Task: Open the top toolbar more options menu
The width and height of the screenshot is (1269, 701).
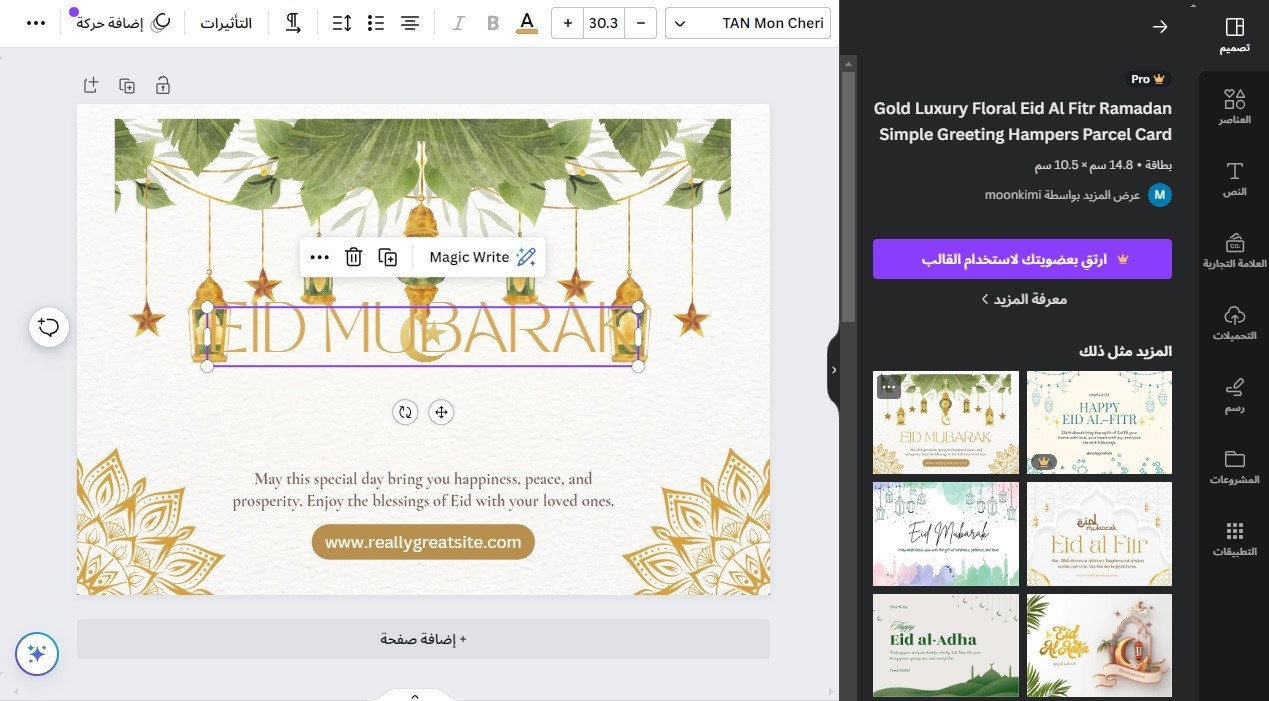Action: pyautogui.click(x=36, y=23)
